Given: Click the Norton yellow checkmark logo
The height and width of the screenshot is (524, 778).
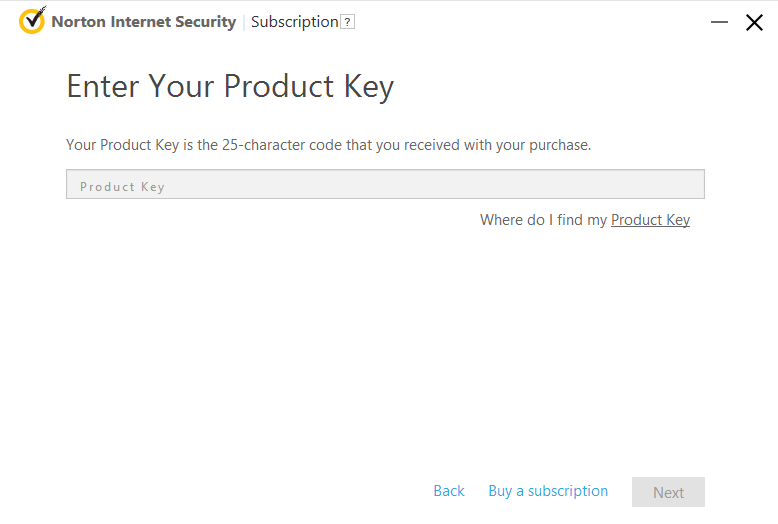Looking at the screenshot, I should click(x=32, y=20).
